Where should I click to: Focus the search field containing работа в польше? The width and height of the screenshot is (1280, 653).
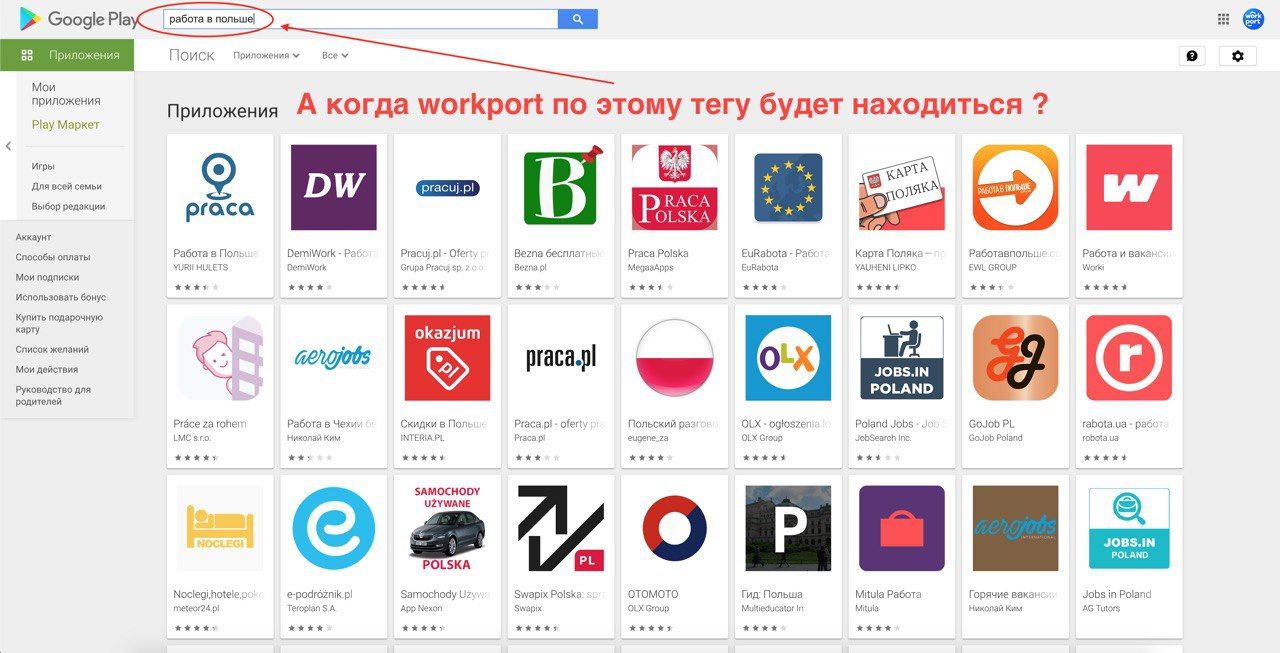point(360,19)
